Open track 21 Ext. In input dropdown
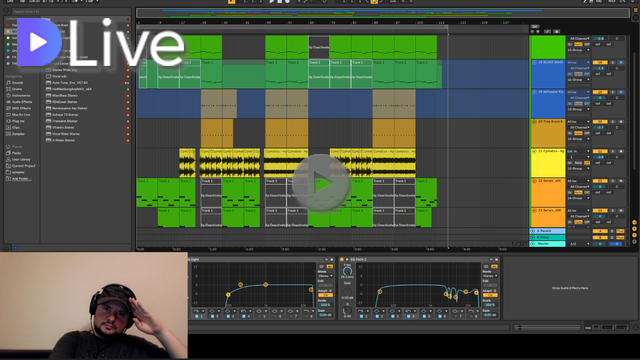The image size is (640, 360). click(x=578, y=151)
